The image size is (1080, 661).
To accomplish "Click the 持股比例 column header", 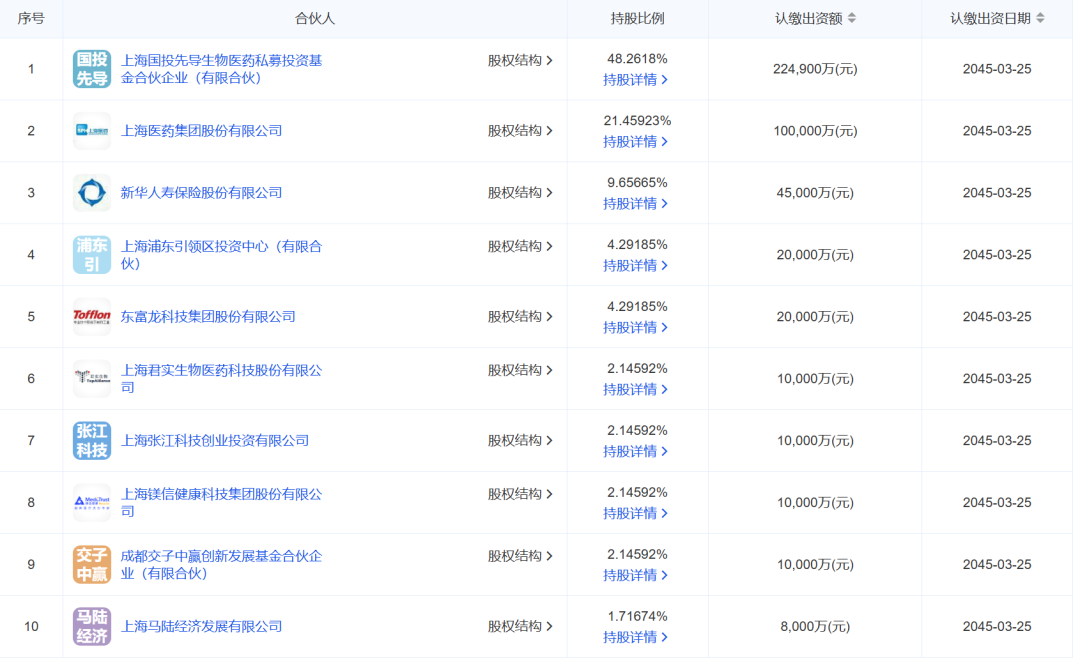I will coord(637,19).
